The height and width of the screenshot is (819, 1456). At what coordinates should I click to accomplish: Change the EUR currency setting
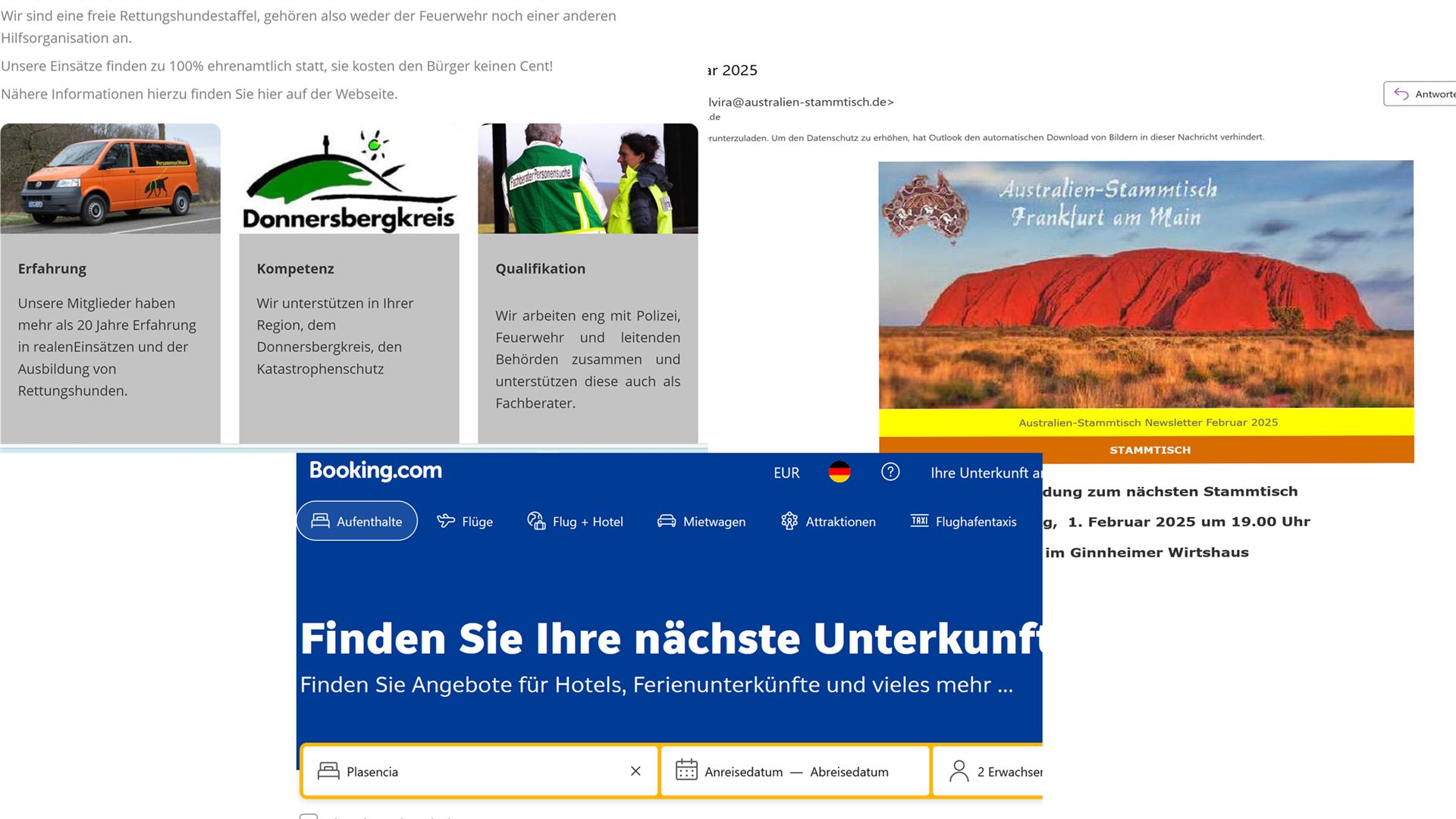786,472
